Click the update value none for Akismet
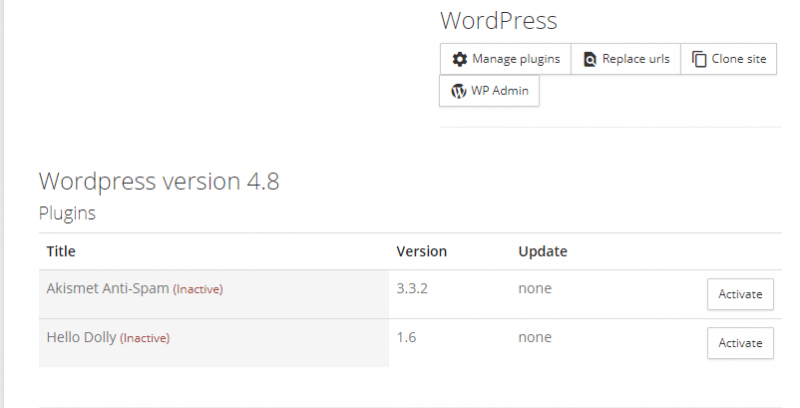The width and height of the screenshot is (800, 408). 535,289
